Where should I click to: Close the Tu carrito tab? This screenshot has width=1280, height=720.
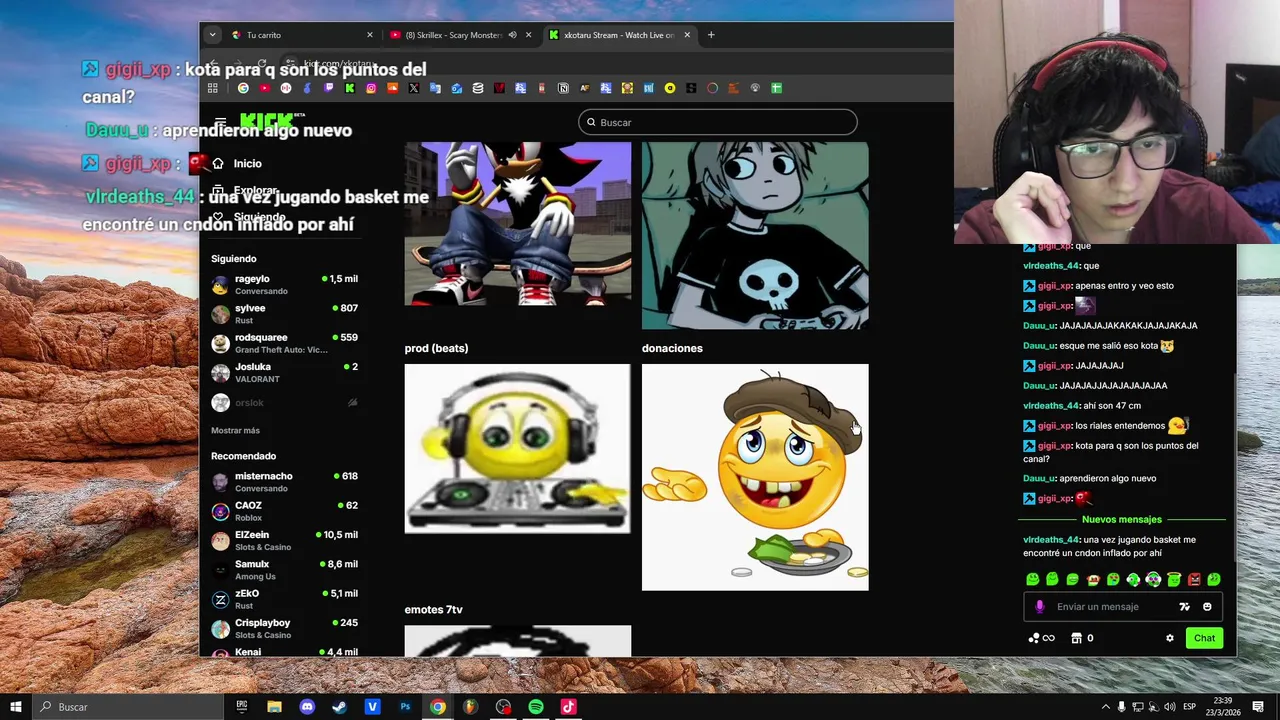click(x=369, y=35)
